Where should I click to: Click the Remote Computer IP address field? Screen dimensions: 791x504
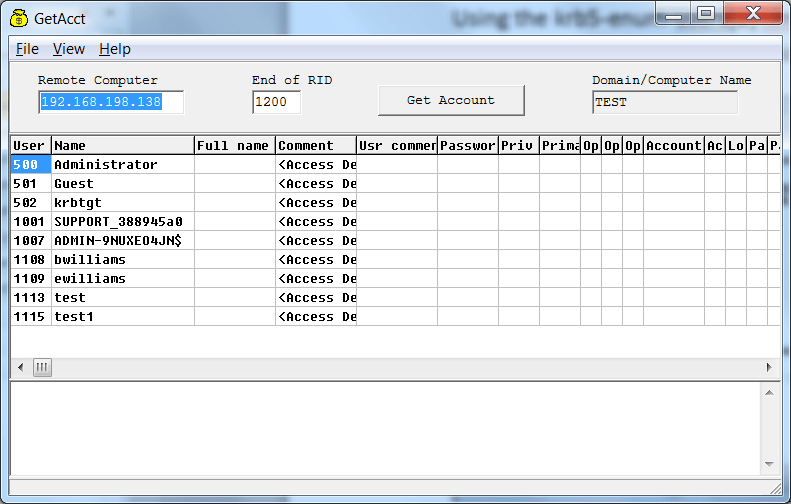pos(112,102)
